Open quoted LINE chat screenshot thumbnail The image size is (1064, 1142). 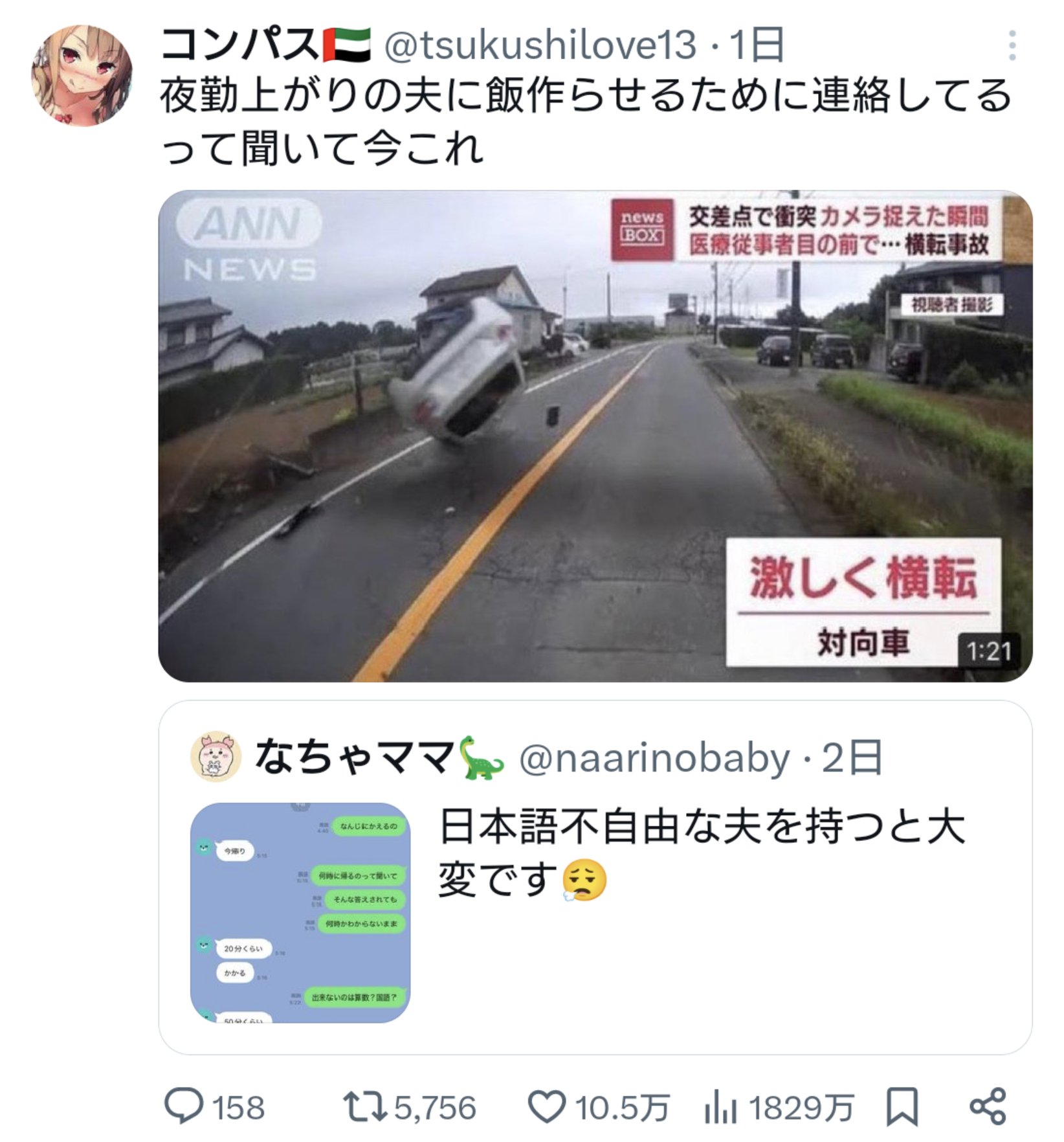point(300,913)
